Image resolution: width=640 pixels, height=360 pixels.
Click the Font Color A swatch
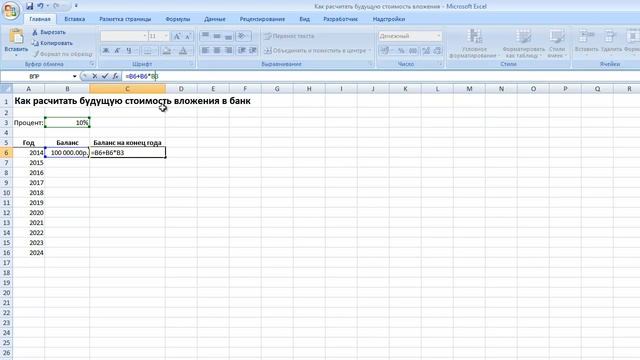click(x=183, y=51)
